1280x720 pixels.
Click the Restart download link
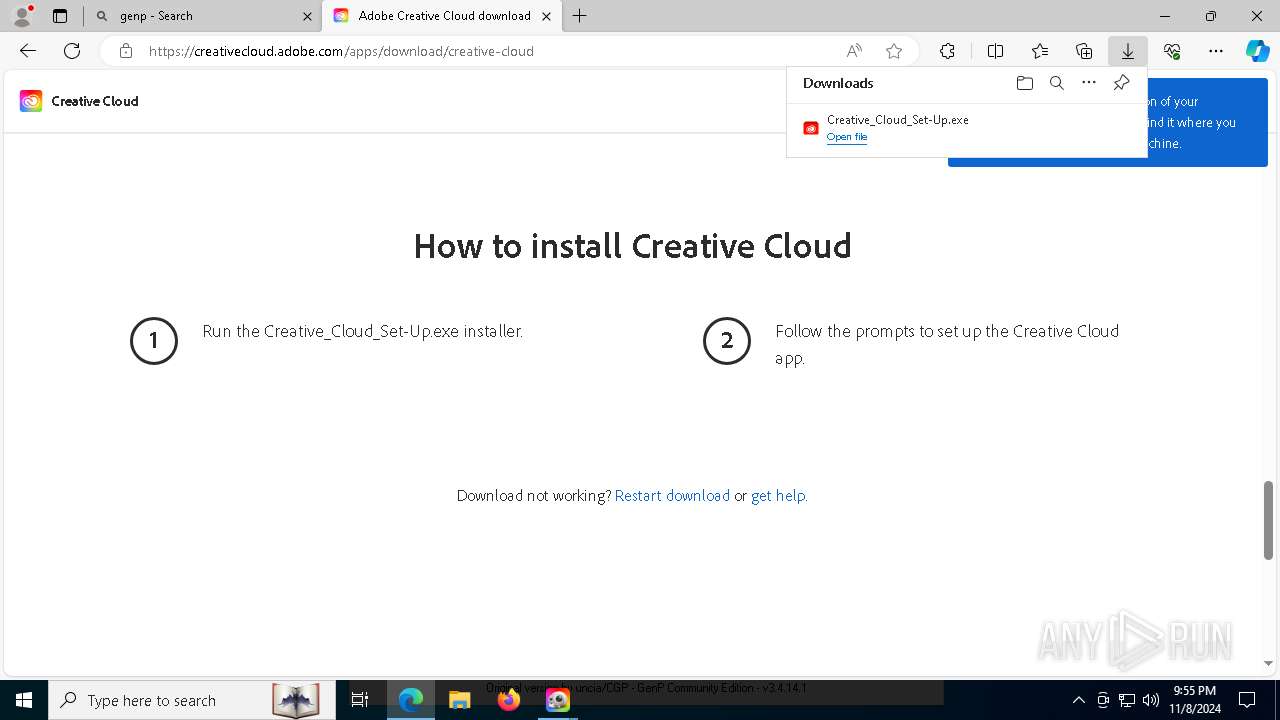point(672,495)
